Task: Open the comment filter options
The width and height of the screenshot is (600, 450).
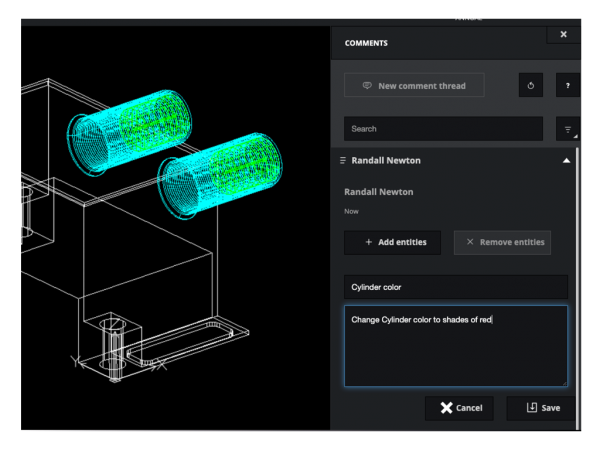Action: coord(567,129)
